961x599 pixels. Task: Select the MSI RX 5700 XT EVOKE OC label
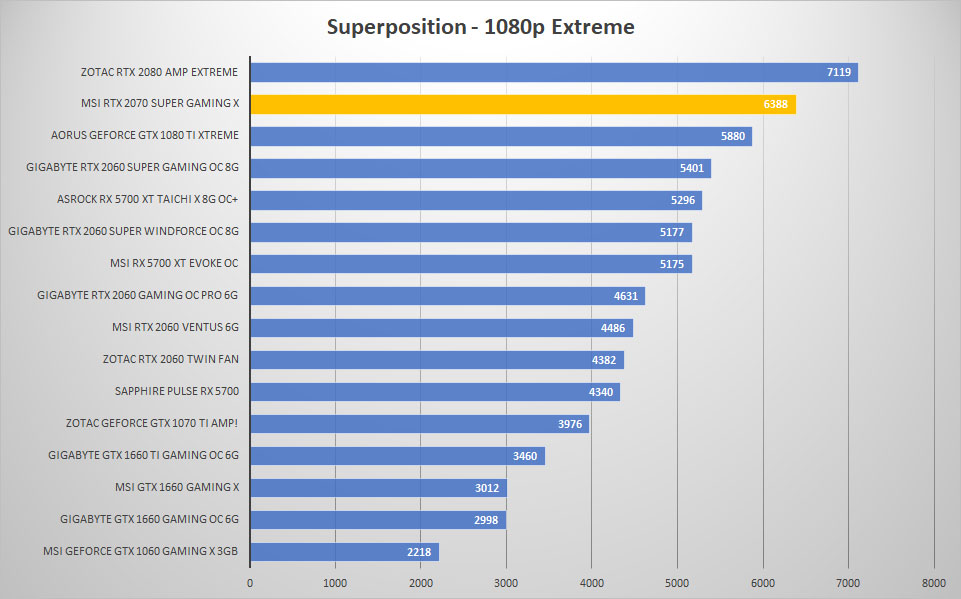pyautogui.click(x=174, y=263)
